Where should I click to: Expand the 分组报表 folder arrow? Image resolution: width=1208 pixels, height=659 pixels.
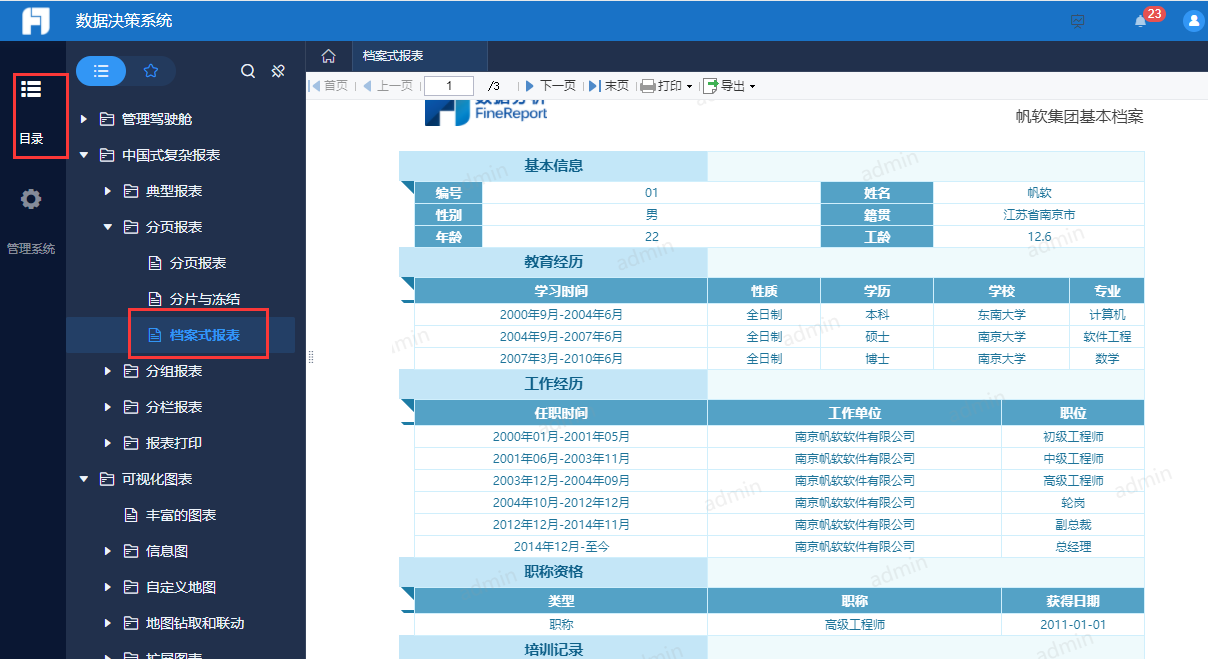click(x=108, y=371)
